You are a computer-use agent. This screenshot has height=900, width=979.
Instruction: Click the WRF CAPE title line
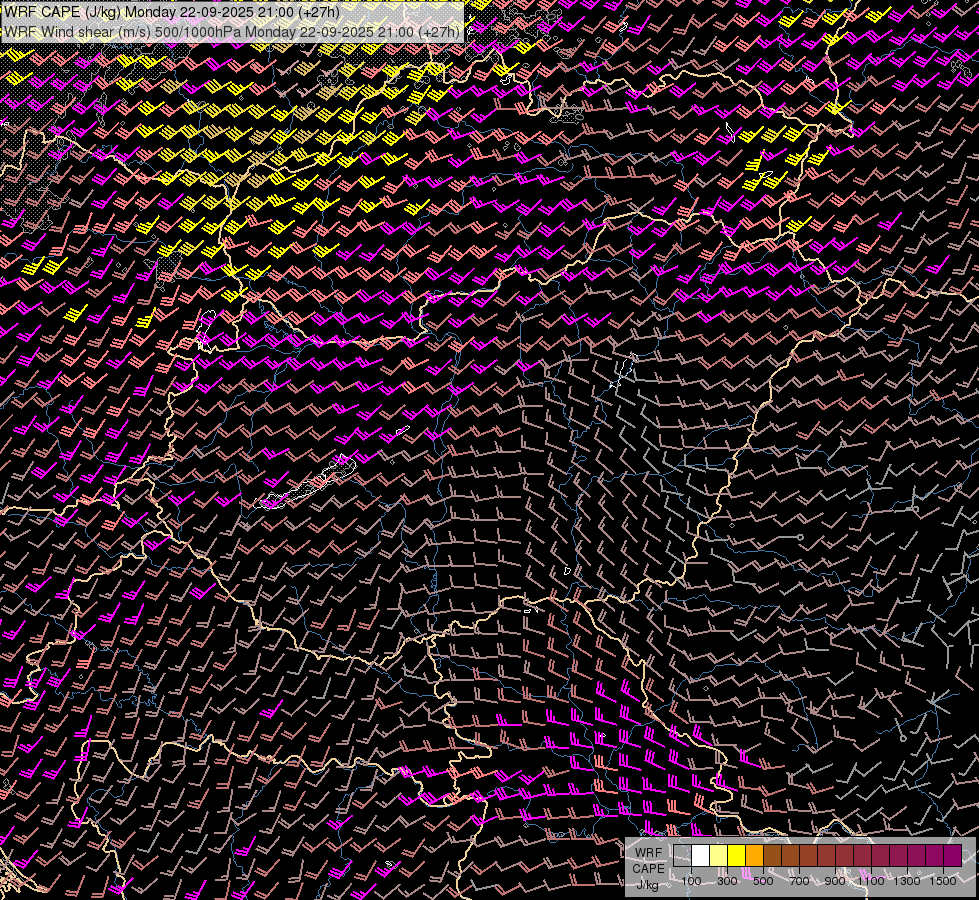pyautogui.click(x=172, y=12)
